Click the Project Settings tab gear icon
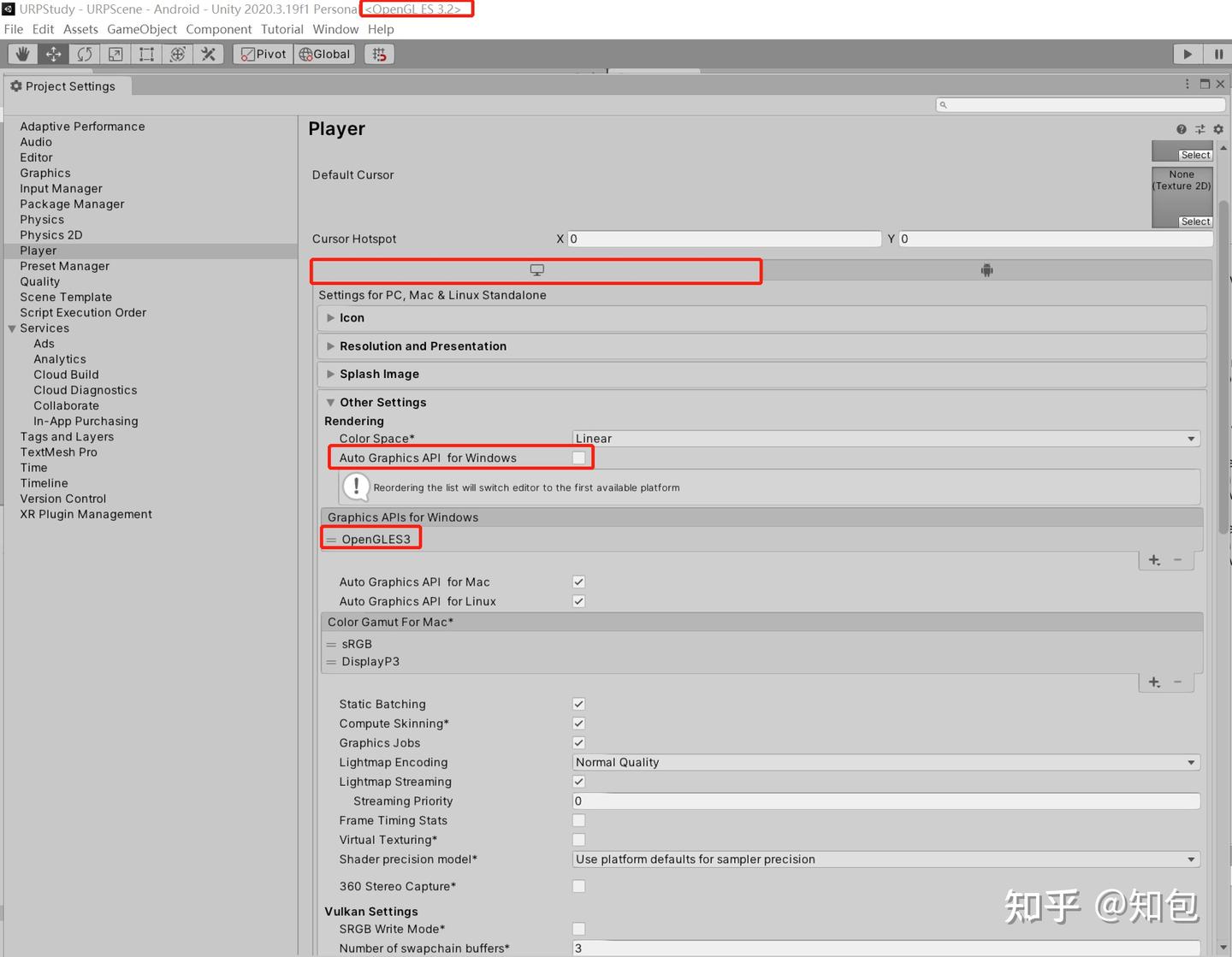 coord(15,86)
